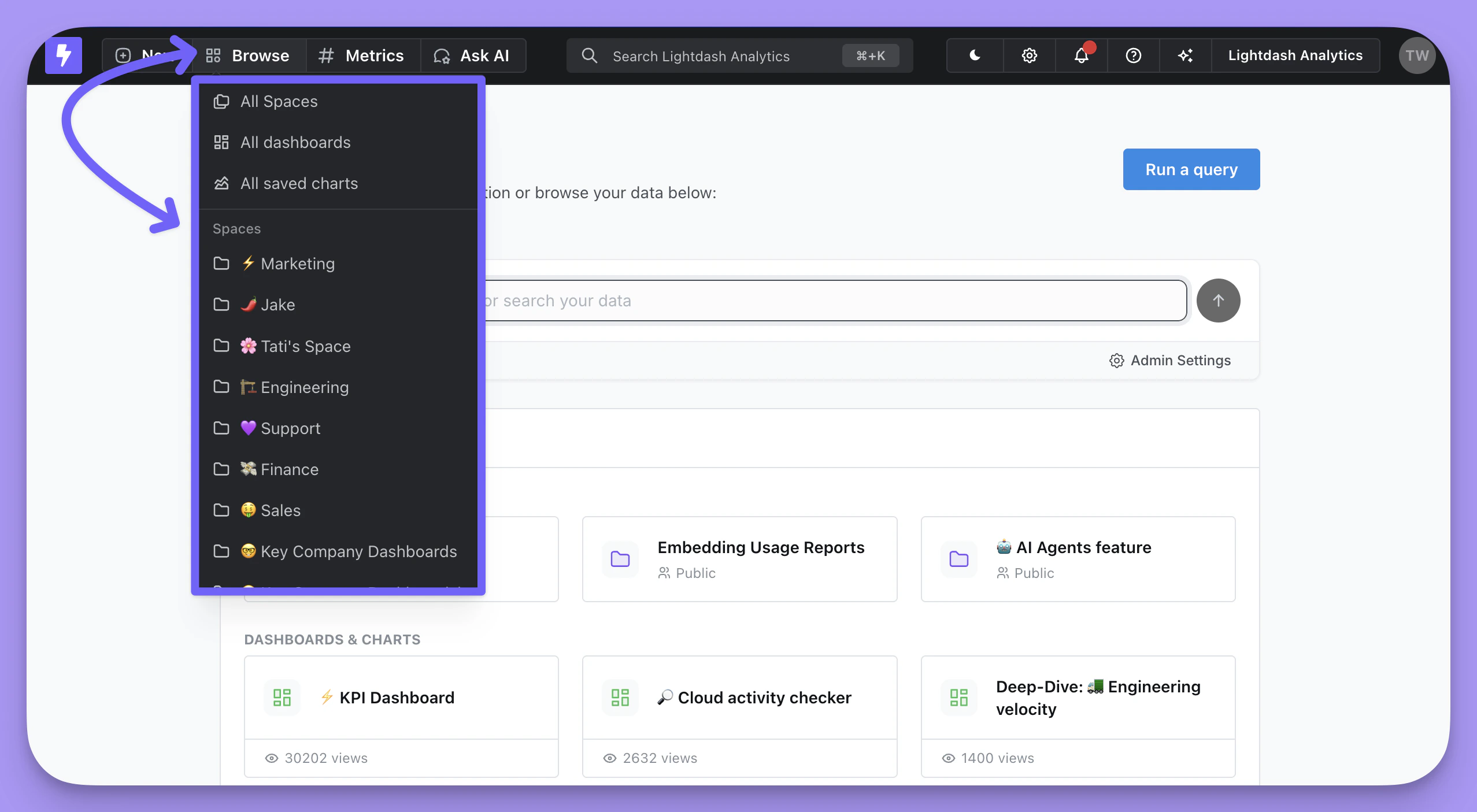Toggle dark mode moon icon

[x=975, y=55]
